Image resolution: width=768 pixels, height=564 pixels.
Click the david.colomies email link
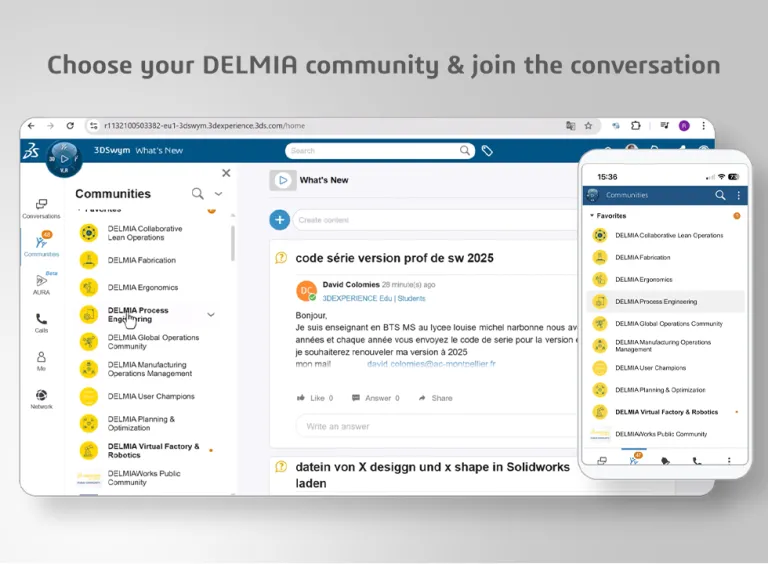[x=431, y=364]
